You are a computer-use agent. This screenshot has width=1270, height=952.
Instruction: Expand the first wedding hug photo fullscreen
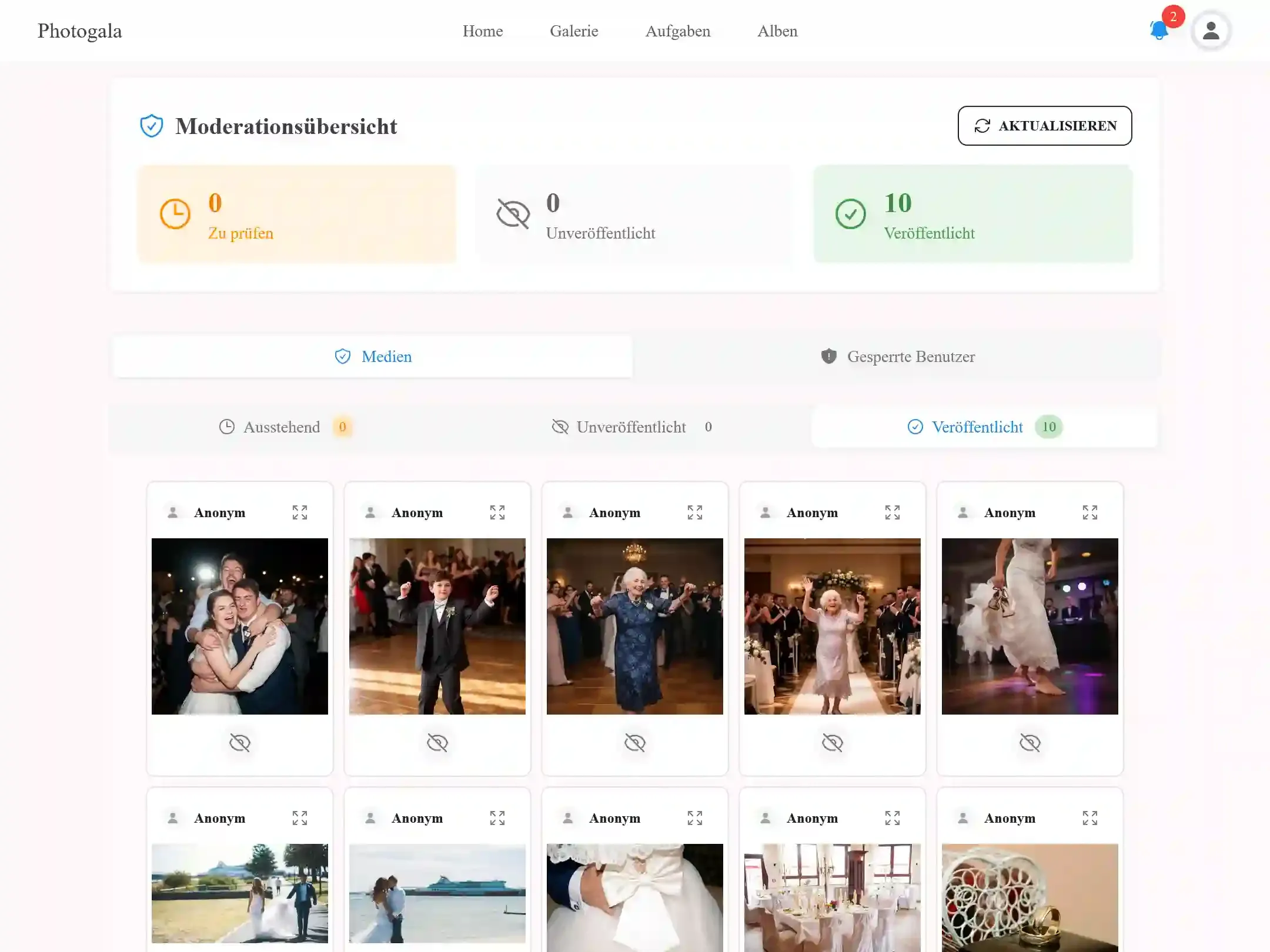click(300, 512)
